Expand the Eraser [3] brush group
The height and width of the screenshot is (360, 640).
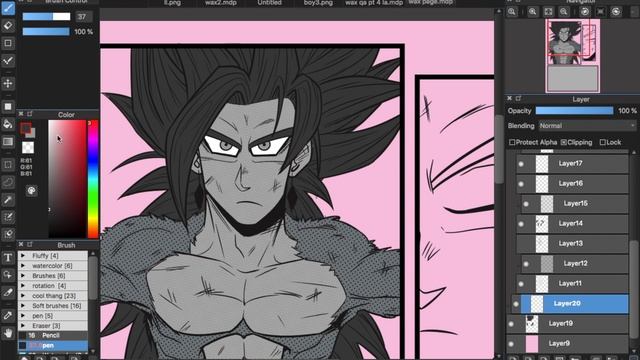tap(23, 326)
